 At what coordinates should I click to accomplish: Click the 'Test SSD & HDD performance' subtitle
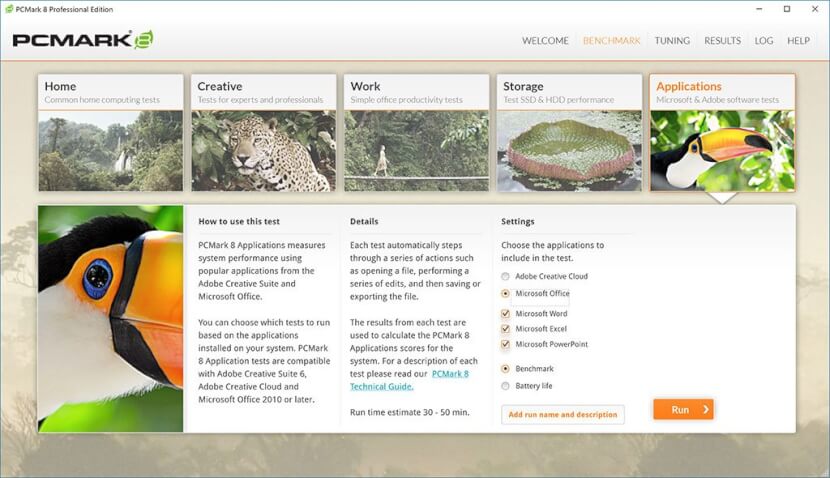click(558, 100)
